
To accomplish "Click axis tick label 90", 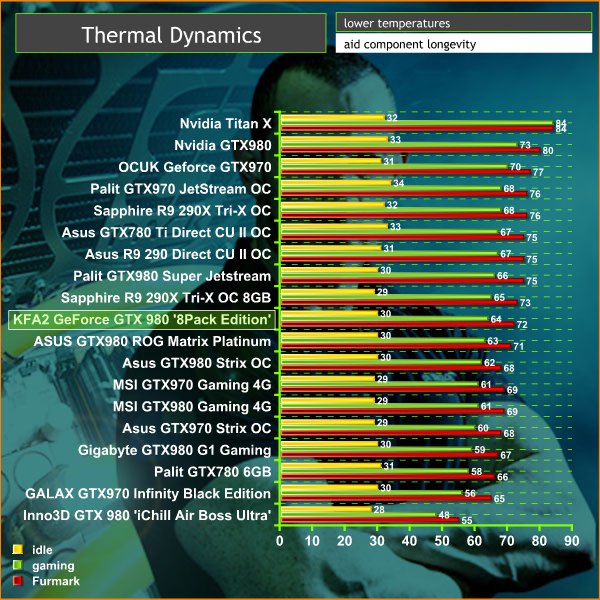I will [571, 541].
